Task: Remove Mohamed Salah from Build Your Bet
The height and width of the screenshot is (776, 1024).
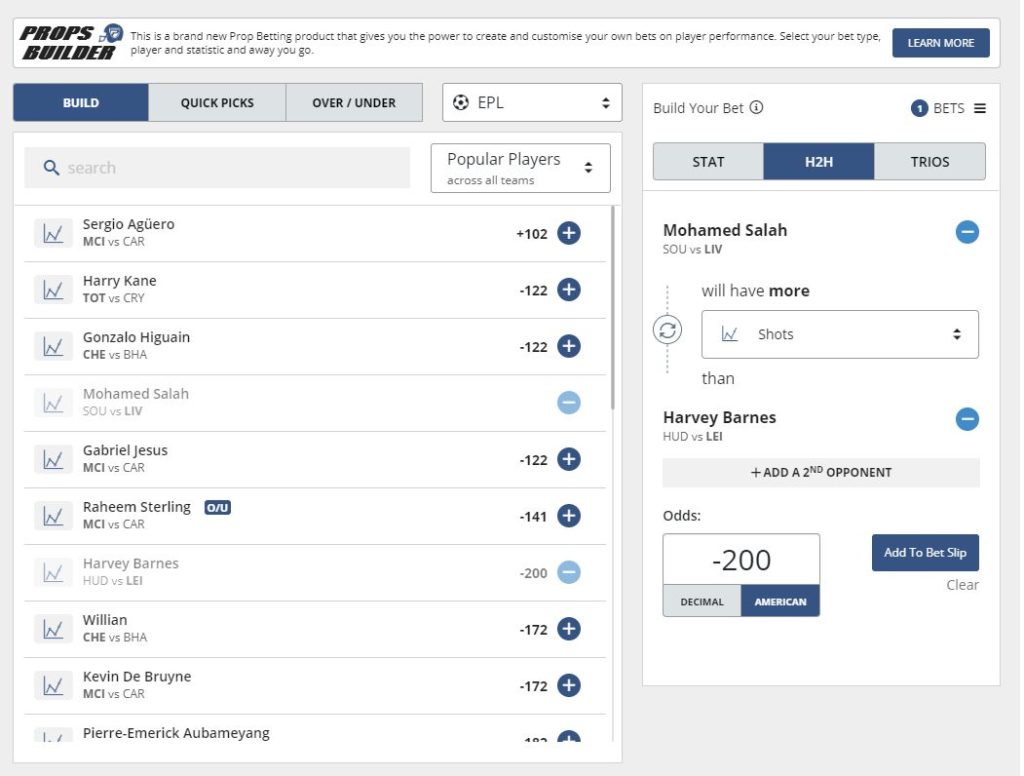Action: [967, 232]
